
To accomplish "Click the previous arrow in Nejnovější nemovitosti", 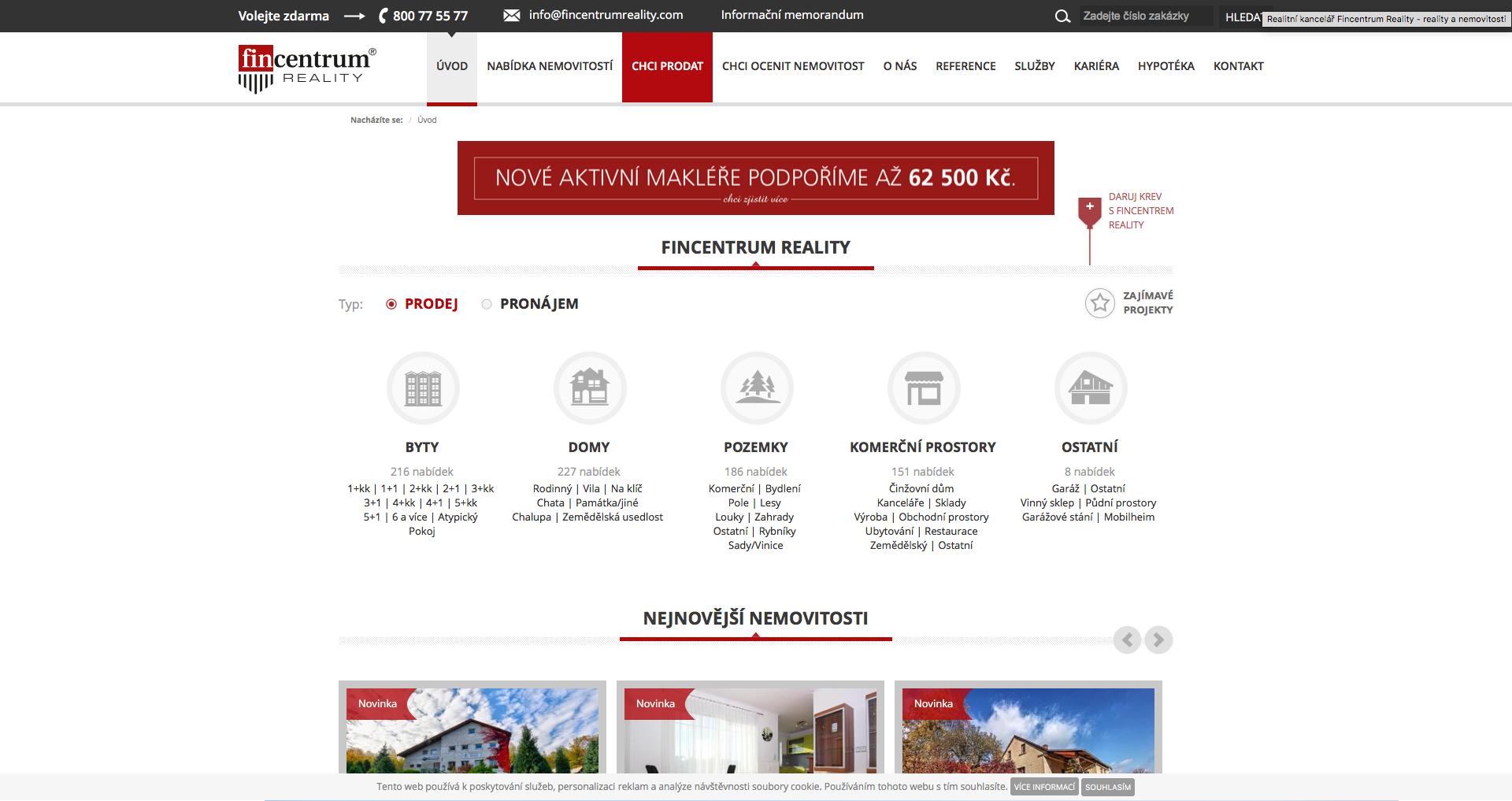I will [1127, 640].
